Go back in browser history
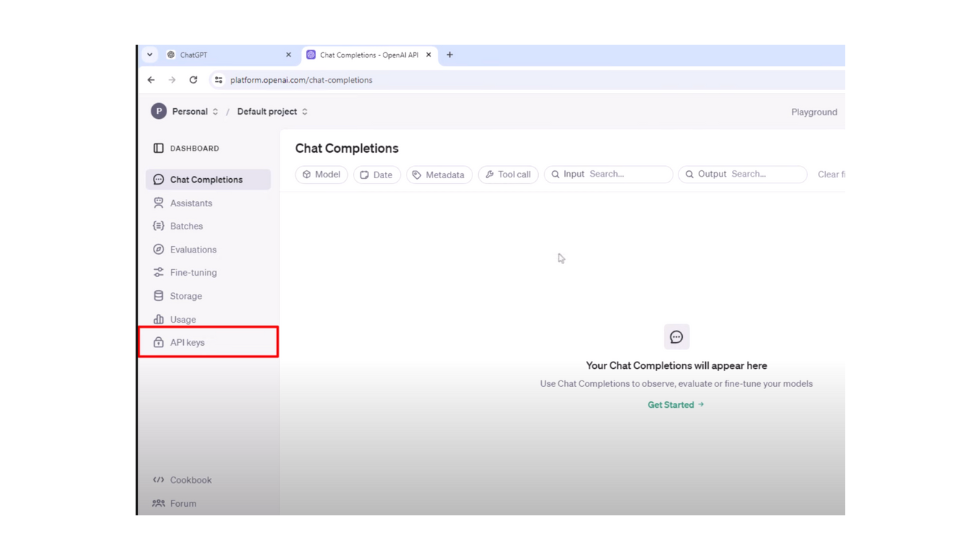 (151, 80)
